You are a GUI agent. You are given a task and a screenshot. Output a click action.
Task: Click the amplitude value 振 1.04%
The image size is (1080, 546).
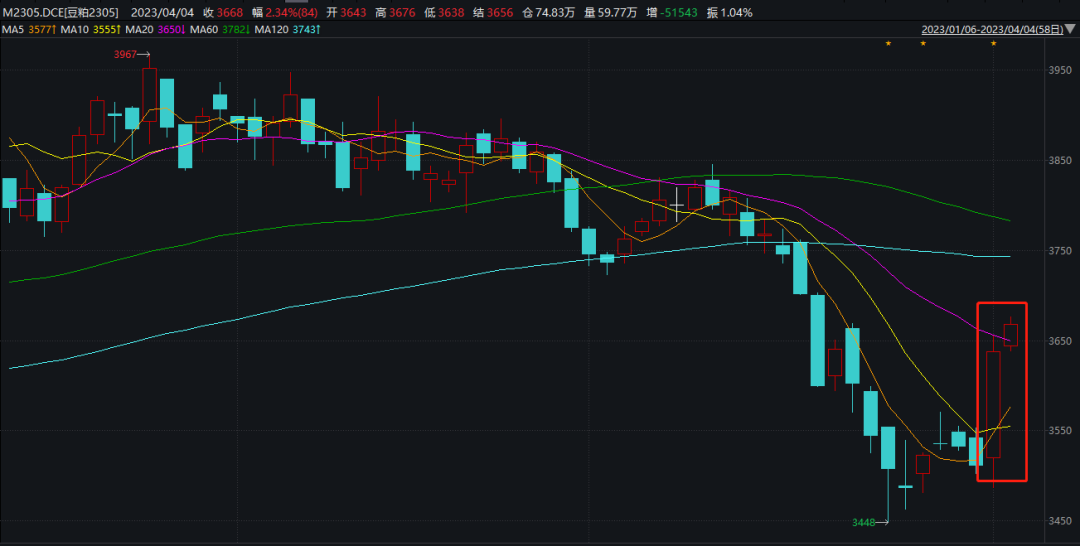tap(729, 12)
